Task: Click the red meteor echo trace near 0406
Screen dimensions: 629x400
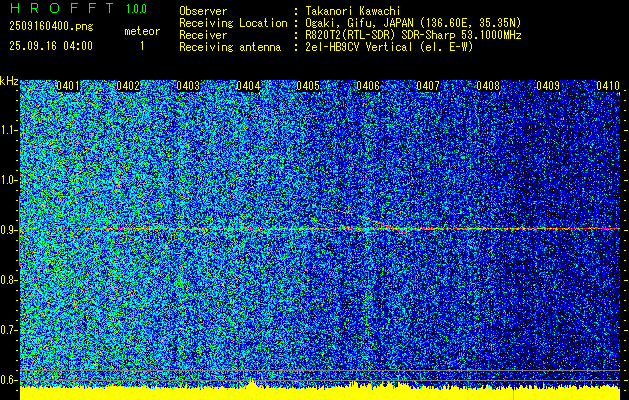Action: pyautogui.click(x=387, y=225)
